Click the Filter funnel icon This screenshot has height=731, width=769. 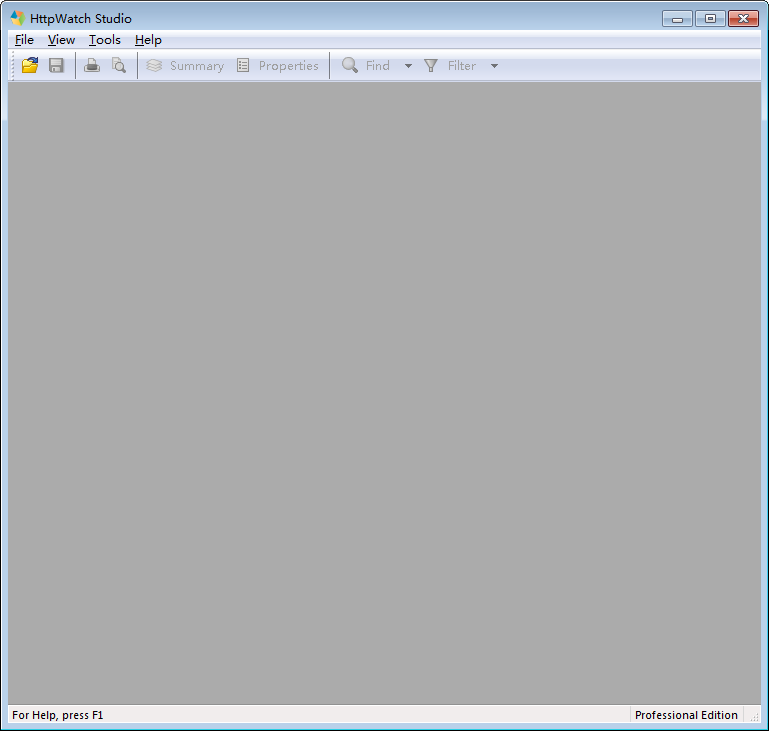(x=431, y=66)
